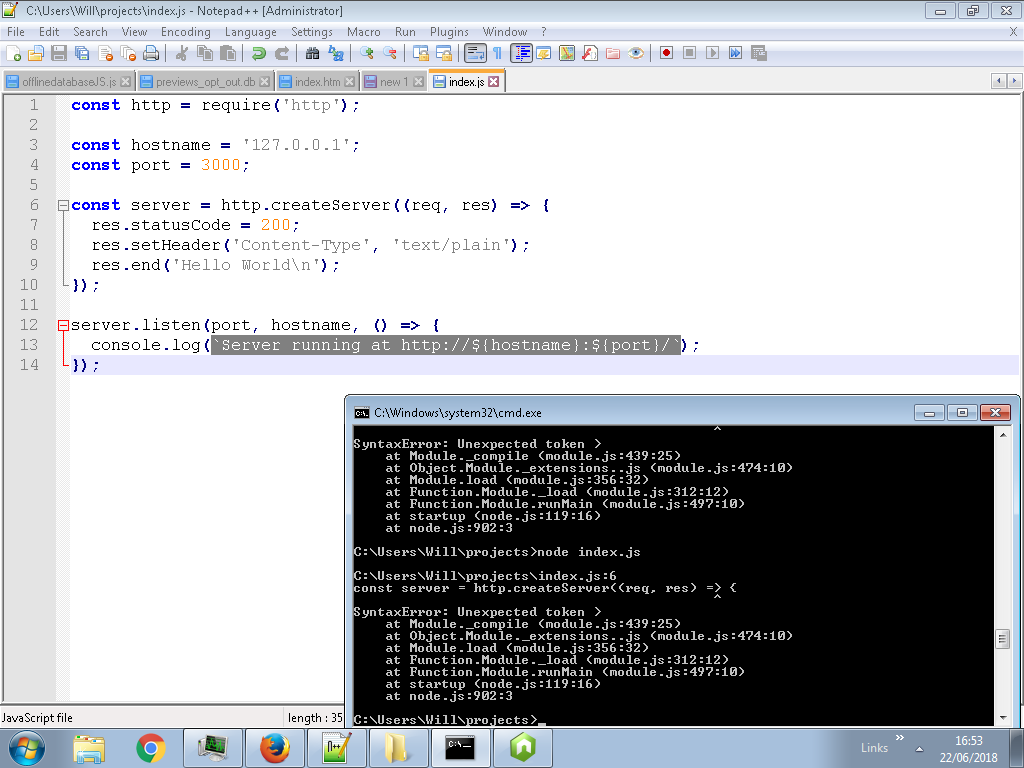The image size is (1024, 768).
Task: Show hidden tray icons arrow
Action: pyautogui.click(x=920, y=749)
